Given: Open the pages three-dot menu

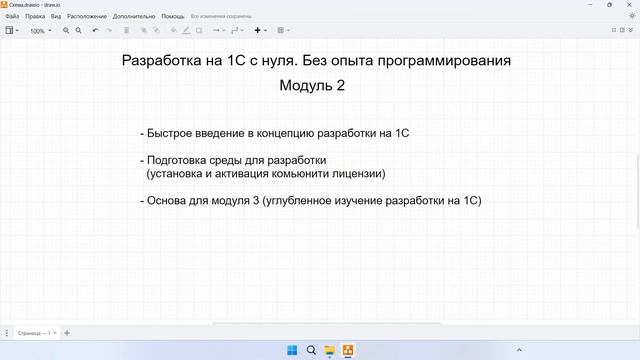Looking at the screenshot, I should (7, 333).
